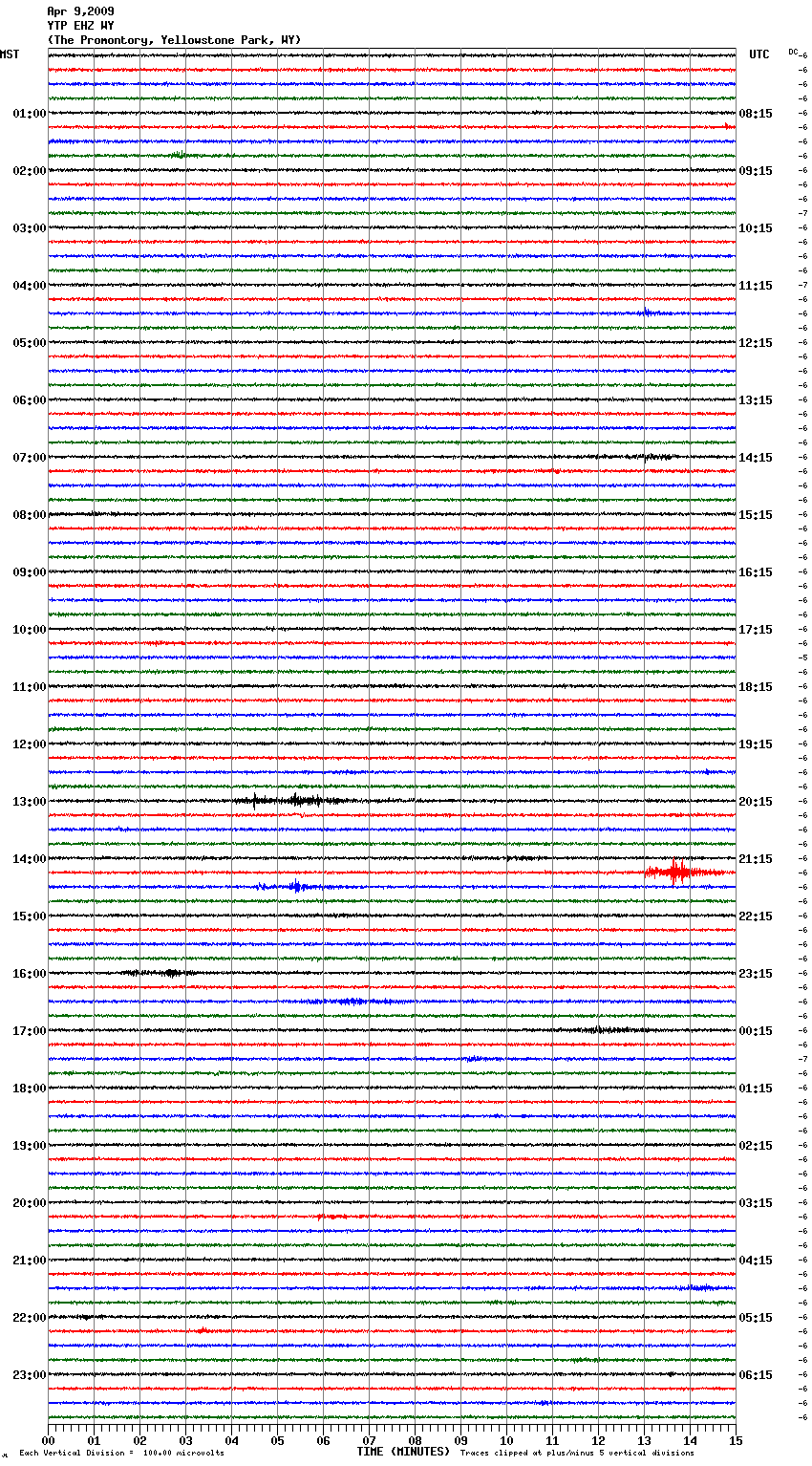
Task: Click the MST time label "11:00"
Action: click(x=30, y=687)
